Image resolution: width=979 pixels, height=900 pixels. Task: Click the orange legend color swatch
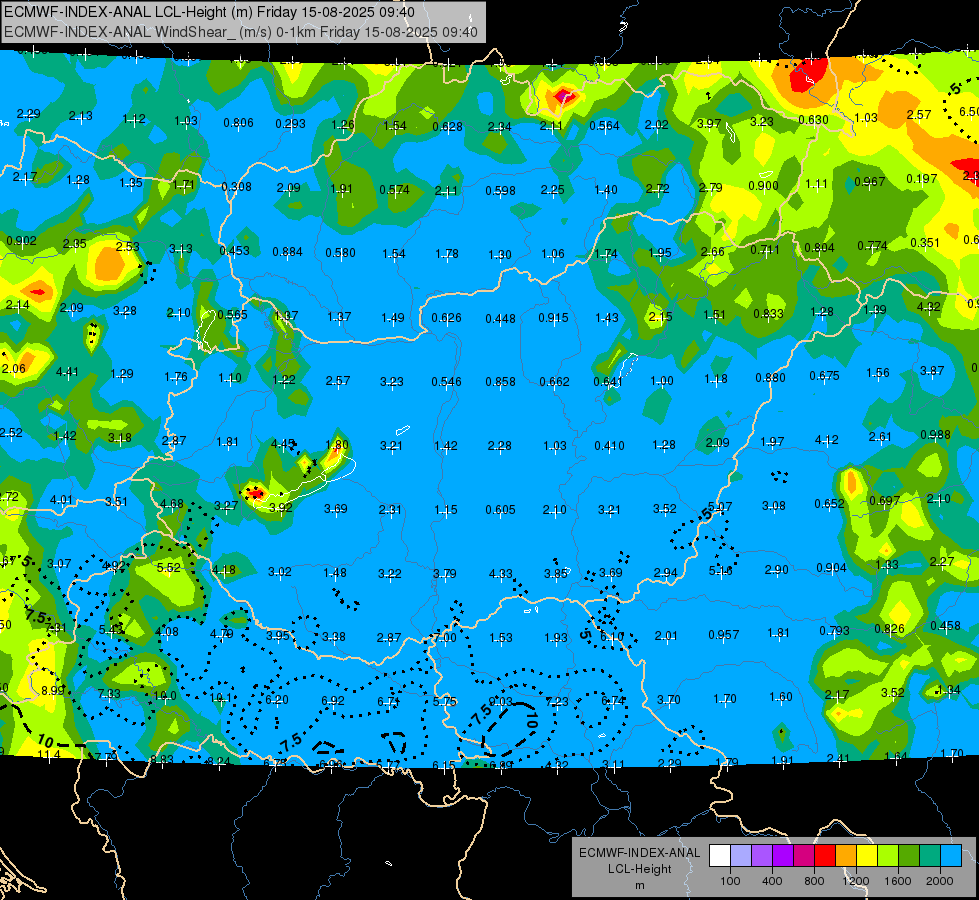point(845,856)
